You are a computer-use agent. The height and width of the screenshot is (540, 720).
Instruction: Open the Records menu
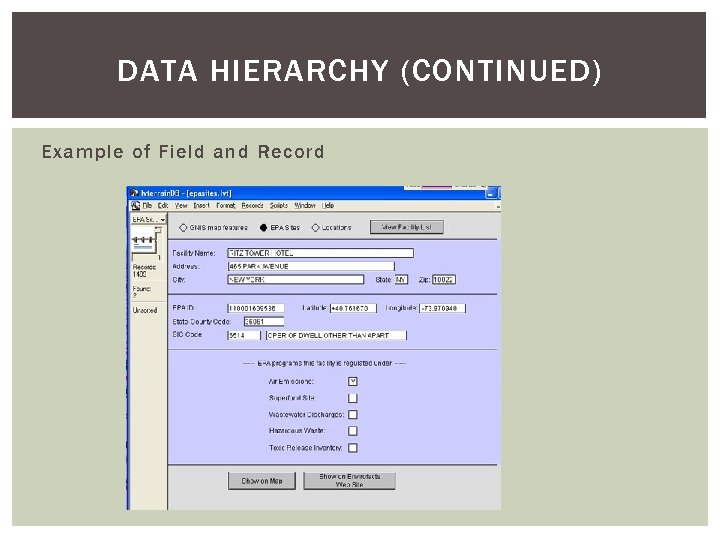252,206
